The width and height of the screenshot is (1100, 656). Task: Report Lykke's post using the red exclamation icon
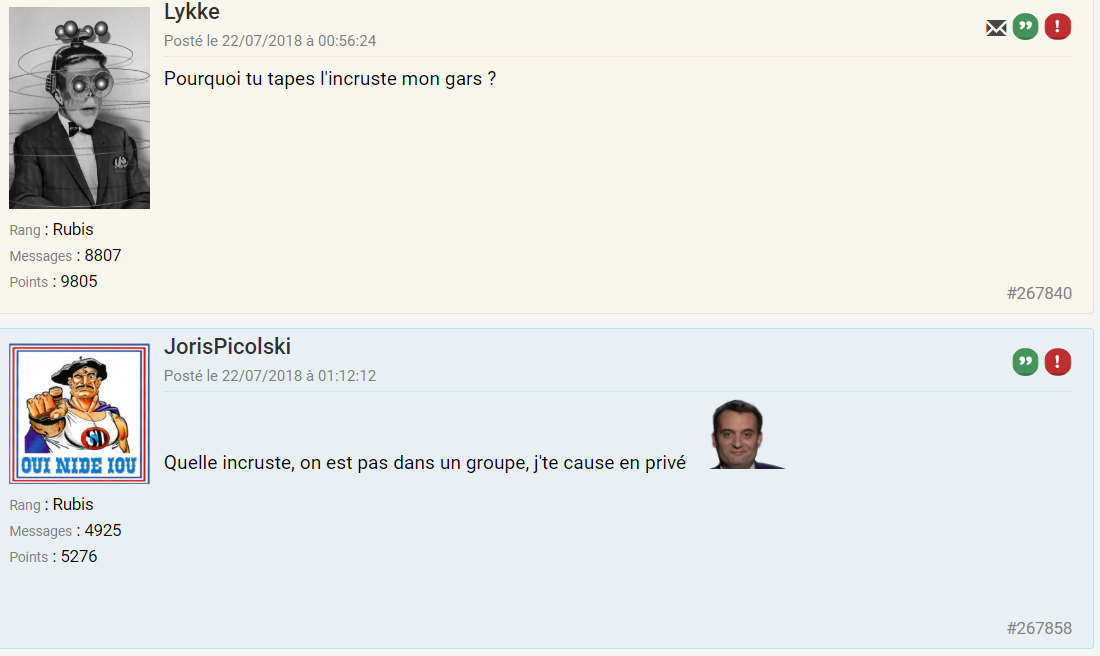[1058, 27]
